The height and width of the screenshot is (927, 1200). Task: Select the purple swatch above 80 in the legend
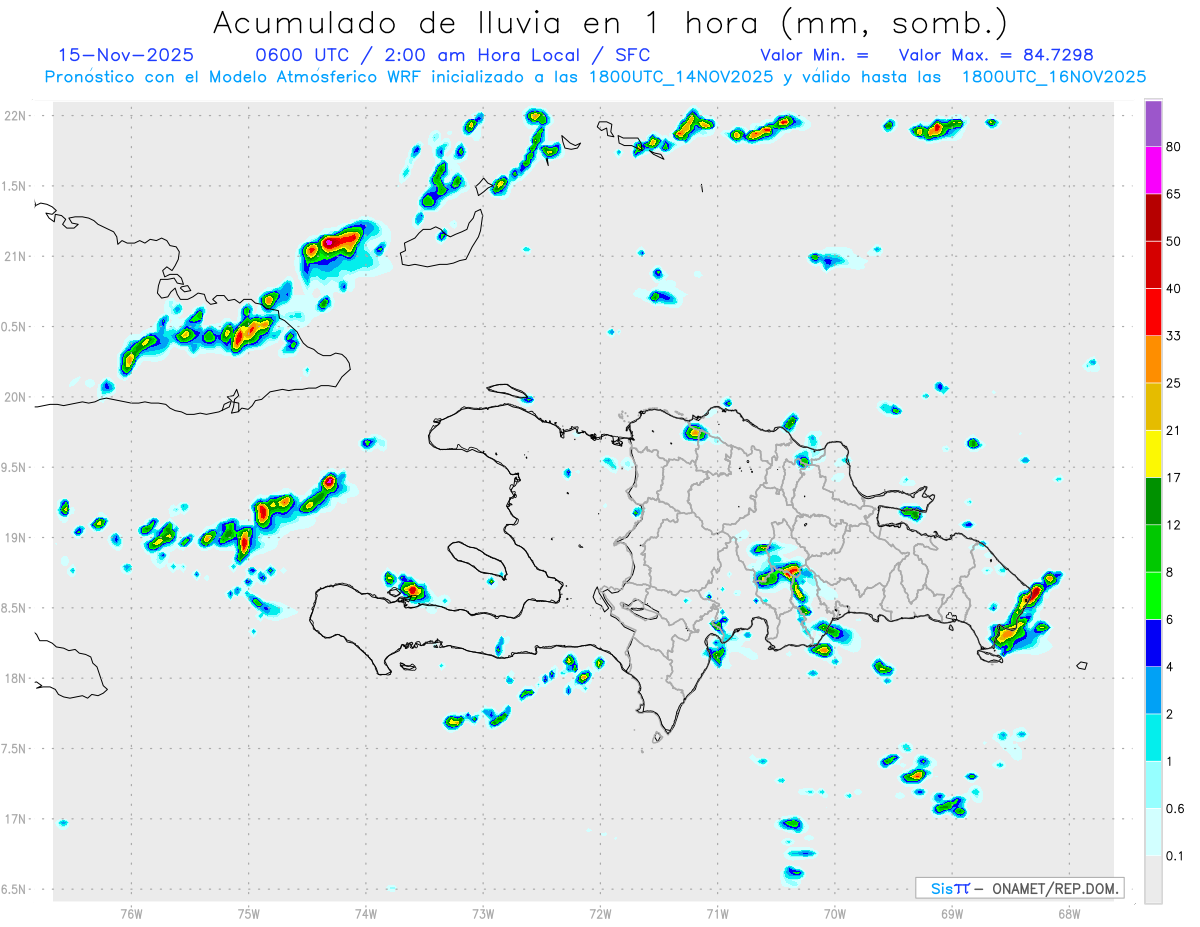coord(1153,123)
